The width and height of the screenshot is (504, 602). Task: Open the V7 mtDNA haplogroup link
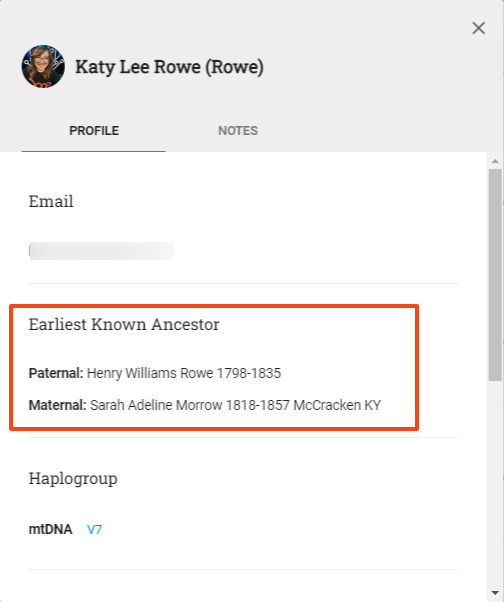(94, 529)
